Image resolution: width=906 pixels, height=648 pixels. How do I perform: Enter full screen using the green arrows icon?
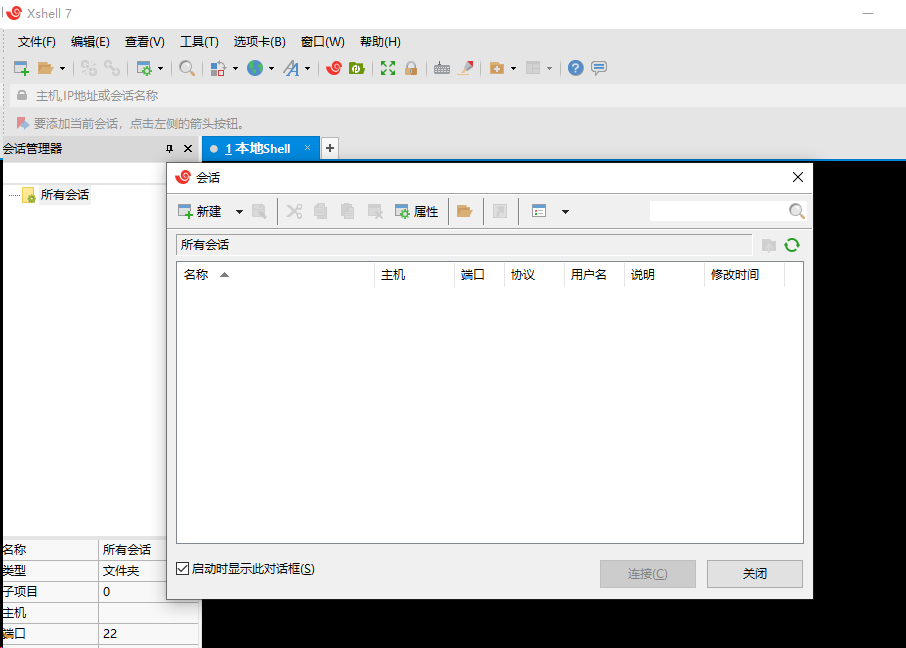pos(387,68)
